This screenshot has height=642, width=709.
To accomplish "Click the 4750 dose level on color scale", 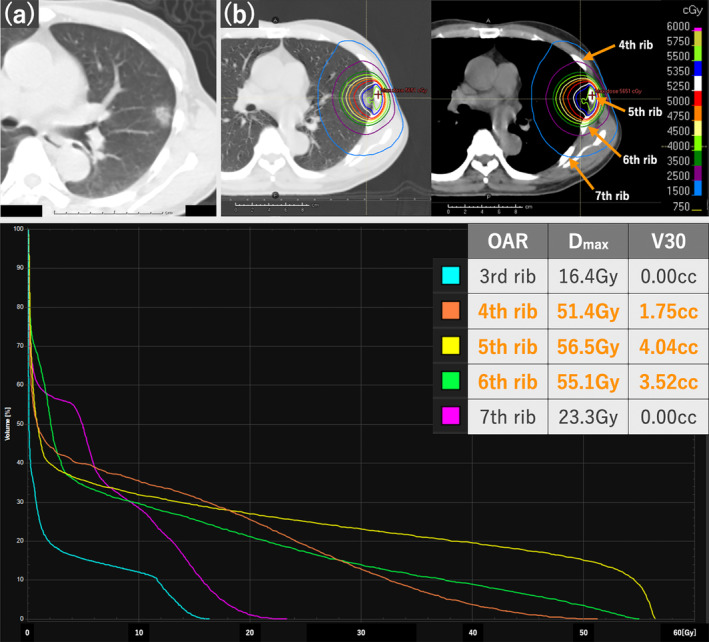I will point(678,116).
